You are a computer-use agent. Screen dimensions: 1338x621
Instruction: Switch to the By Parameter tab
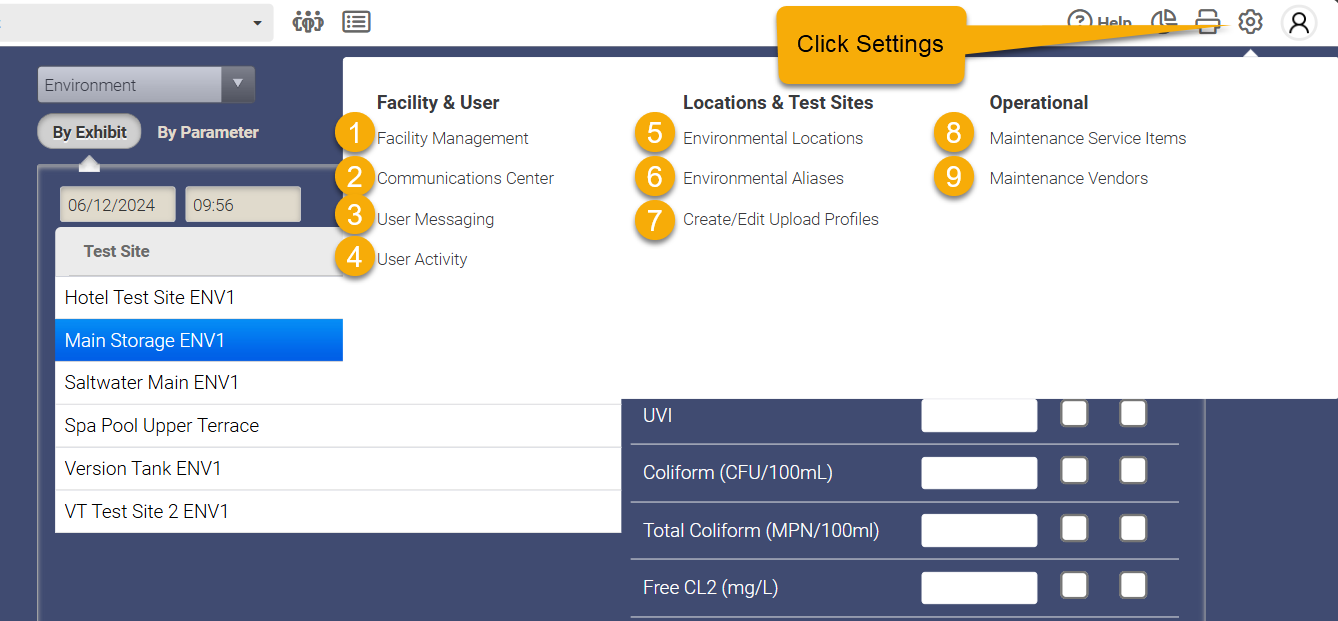click(x=208, y=132)
